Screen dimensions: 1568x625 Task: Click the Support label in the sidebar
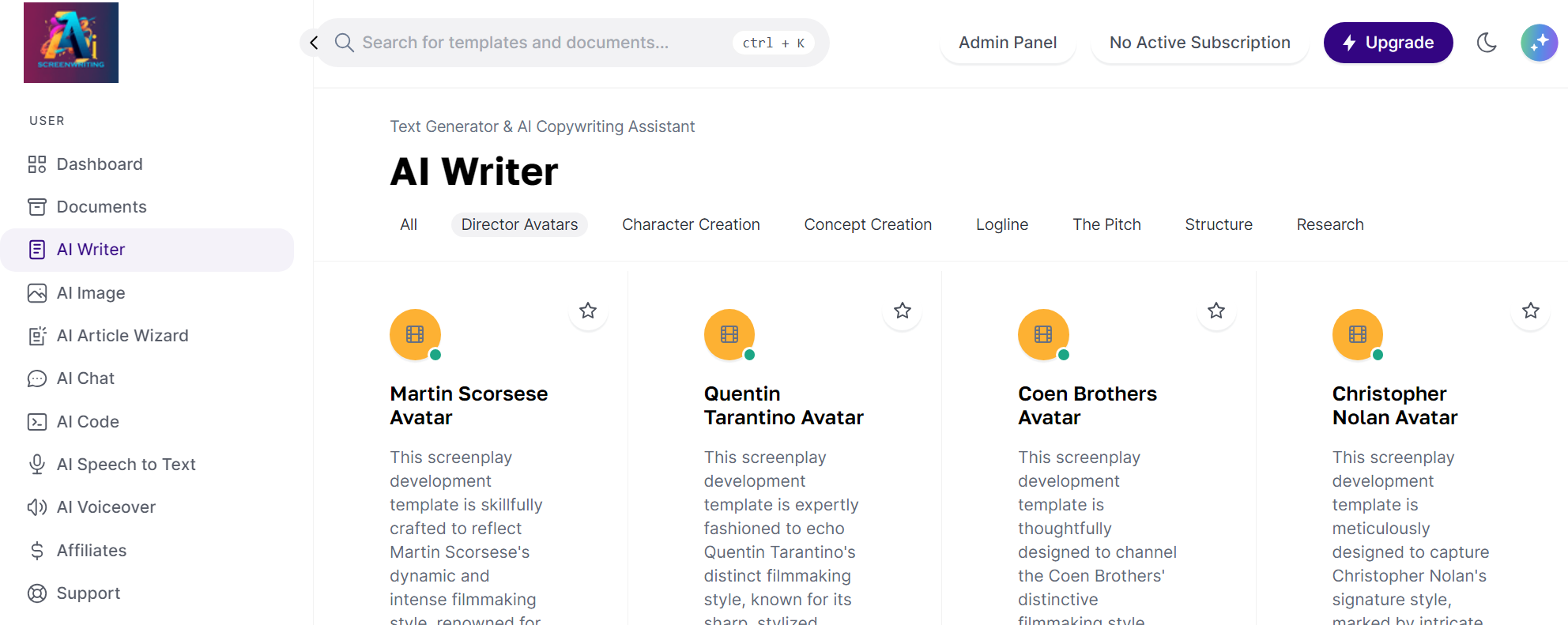(89, 593)
